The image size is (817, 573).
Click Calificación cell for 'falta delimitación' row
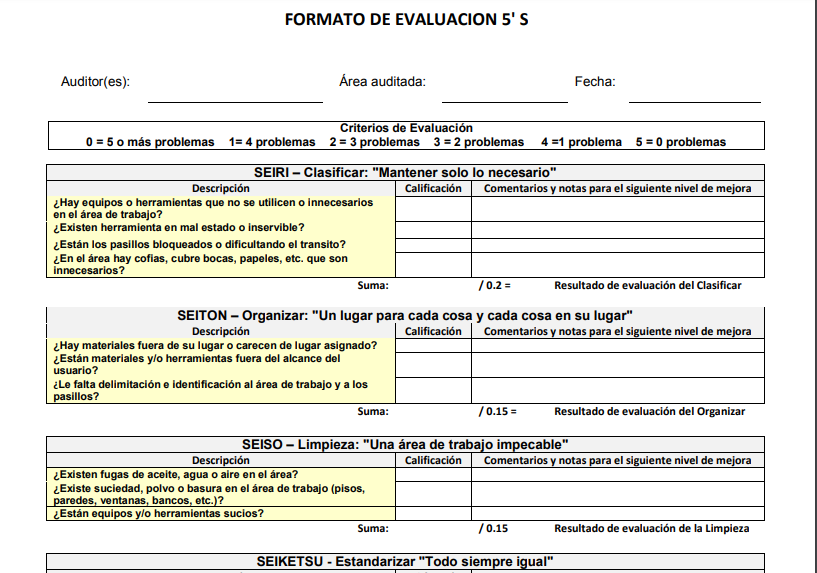(434, 391)
